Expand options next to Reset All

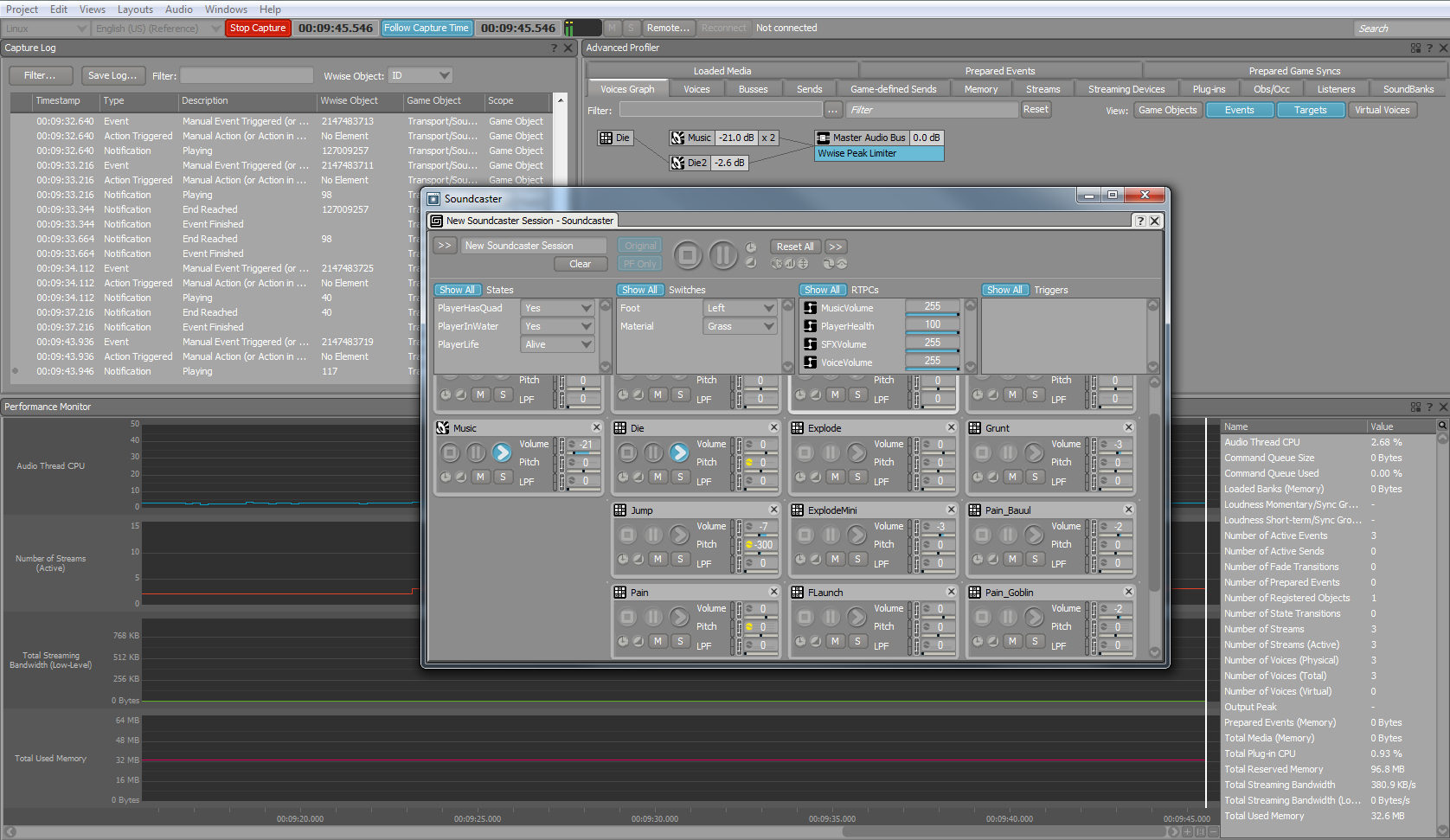pos(836,247)
